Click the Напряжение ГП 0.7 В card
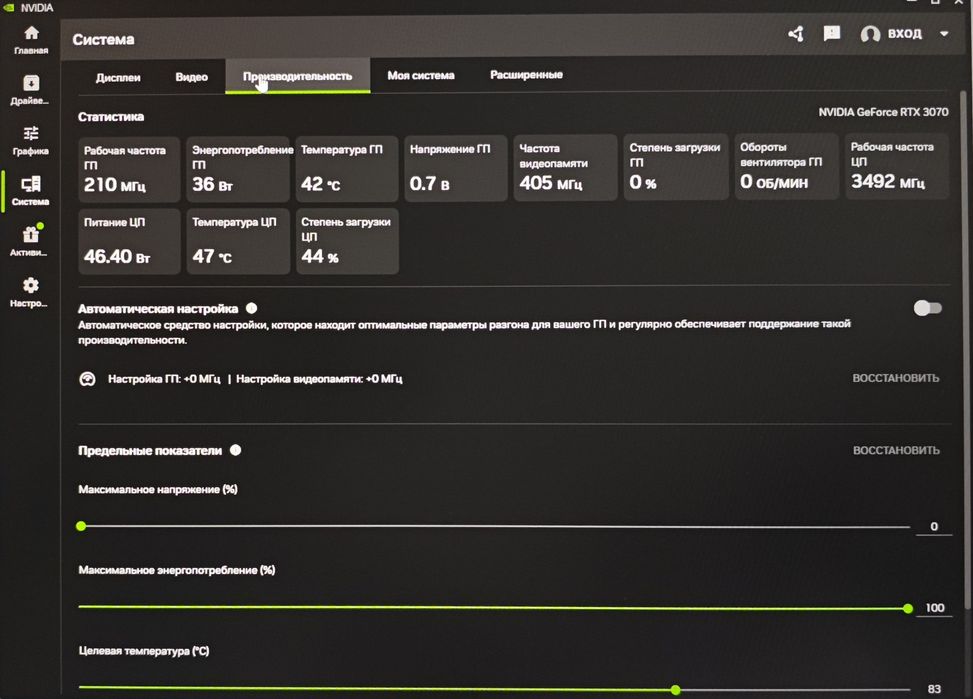This screenshot has width=973, height=699. click(456, 168)
